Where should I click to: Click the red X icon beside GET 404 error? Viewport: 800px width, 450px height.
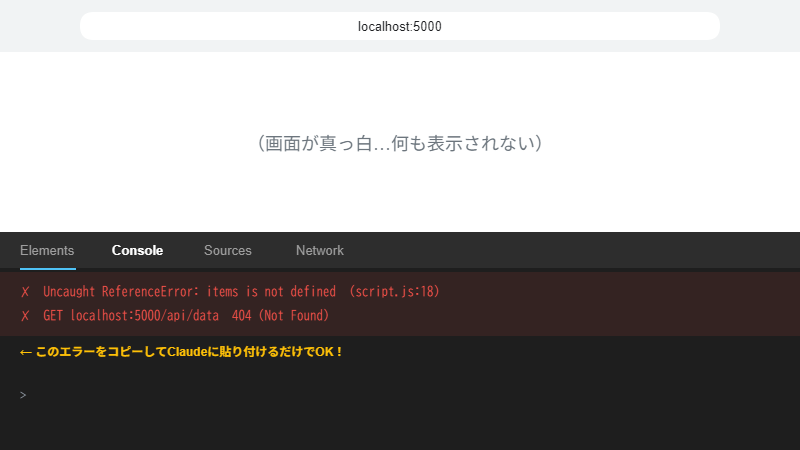25,316
